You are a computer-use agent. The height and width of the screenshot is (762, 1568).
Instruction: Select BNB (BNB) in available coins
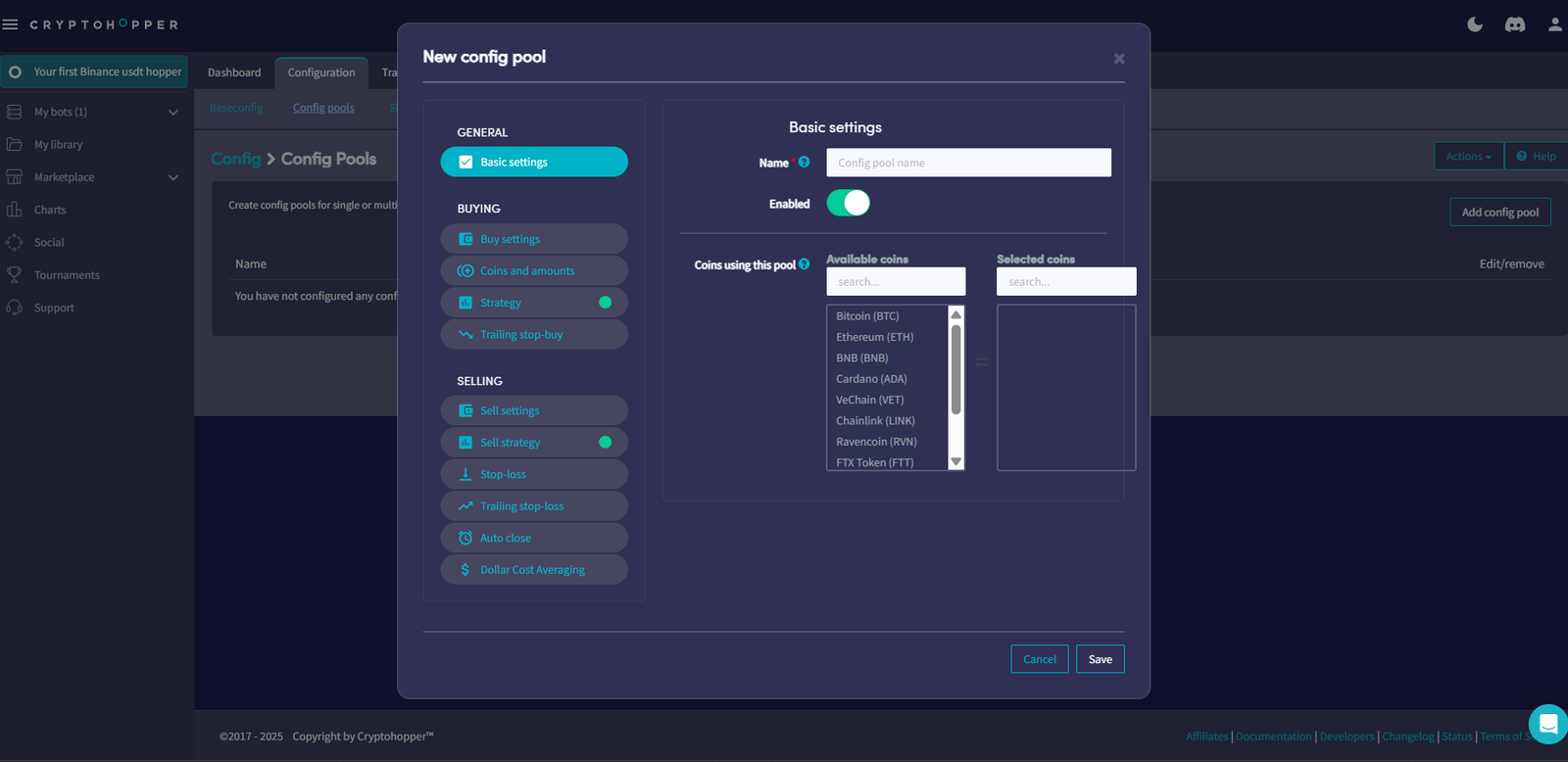click(x=887, y=357)
